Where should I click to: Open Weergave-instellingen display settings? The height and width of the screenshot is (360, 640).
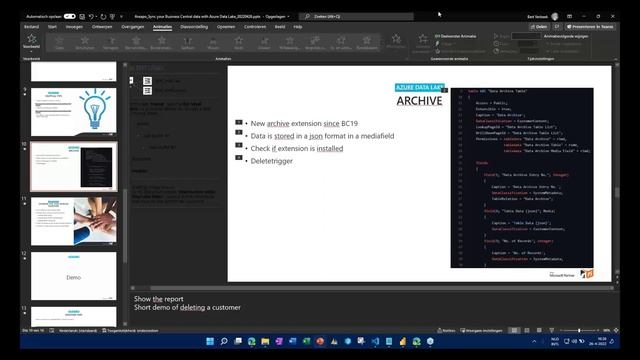(x=481, y=331)
